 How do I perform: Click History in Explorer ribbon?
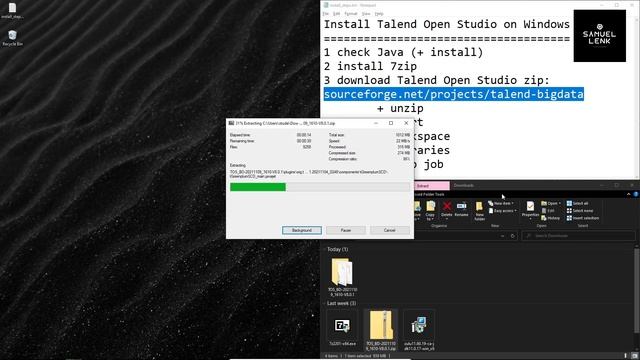(x=551, y=218)
